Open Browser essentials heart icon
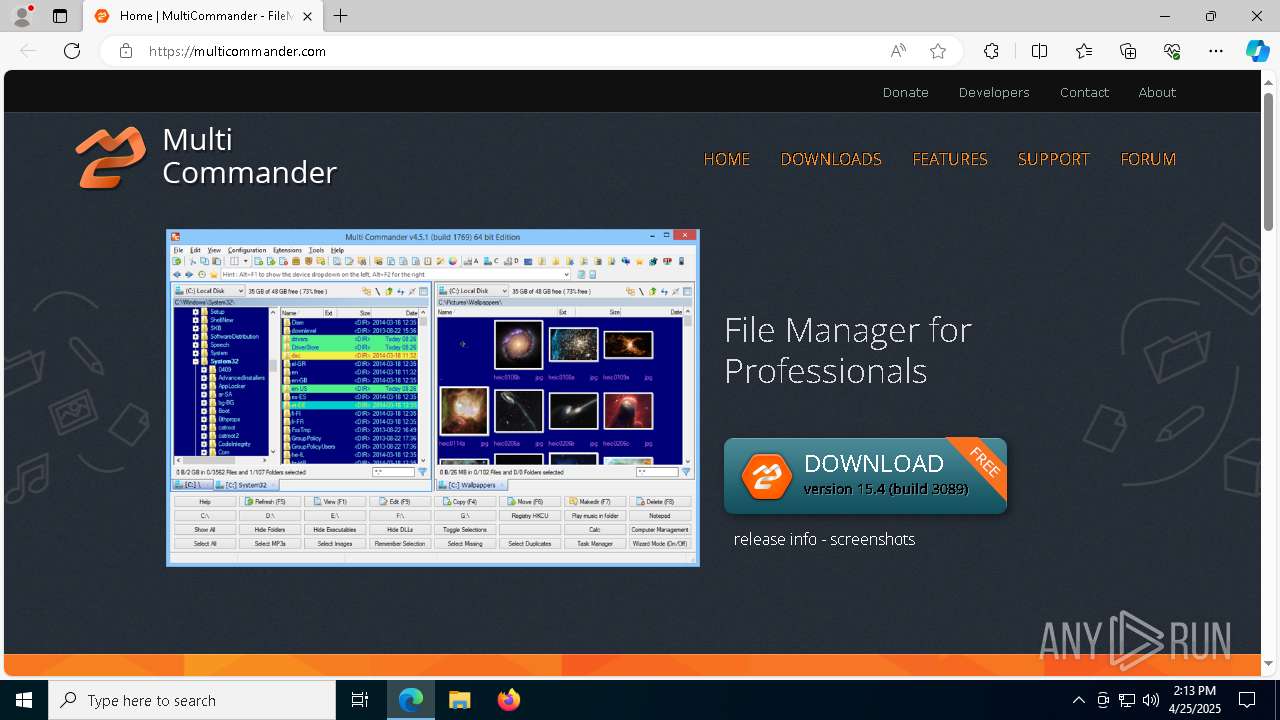 point(1172,51)
